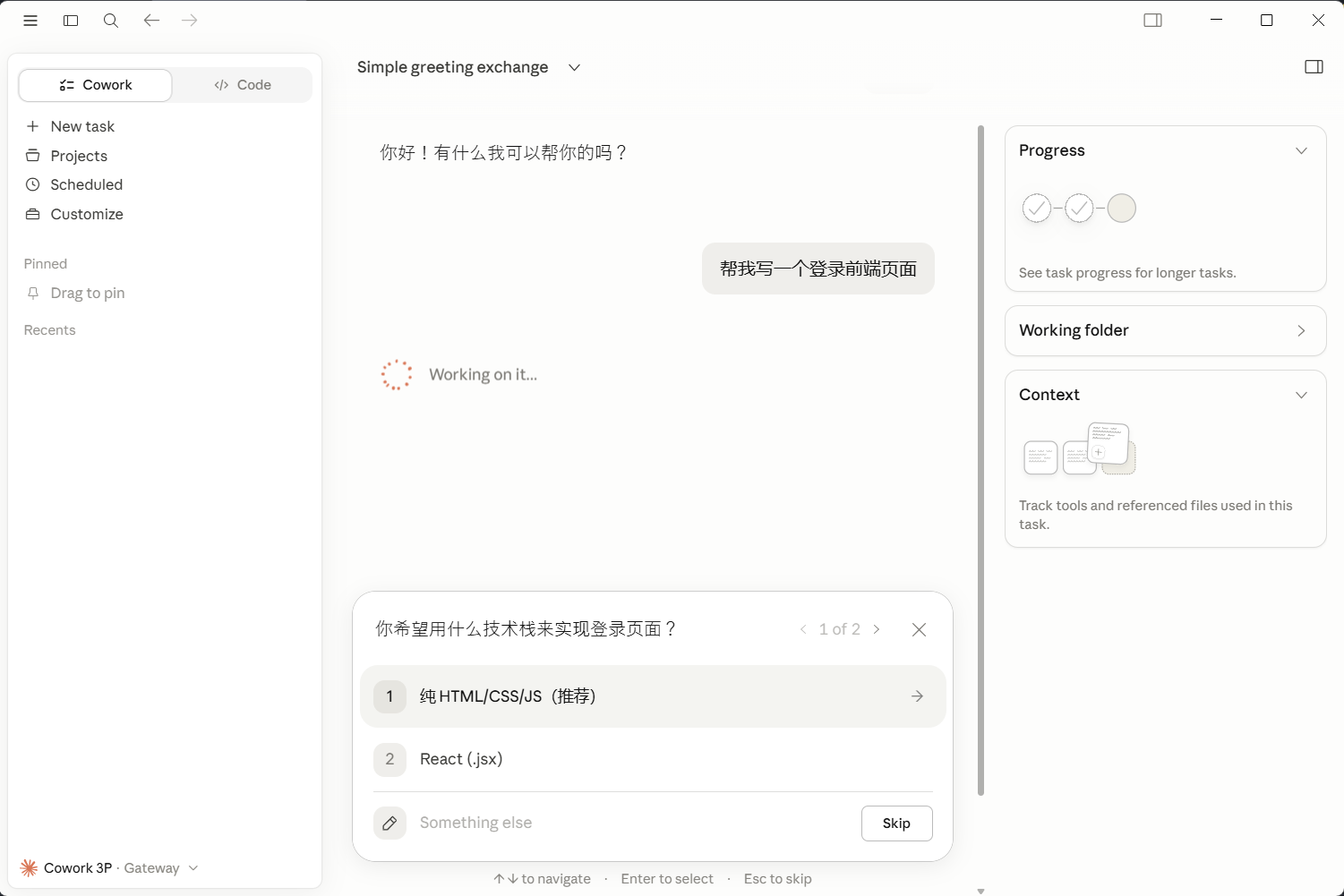Click the third unfinished progress step circle

1121,209
